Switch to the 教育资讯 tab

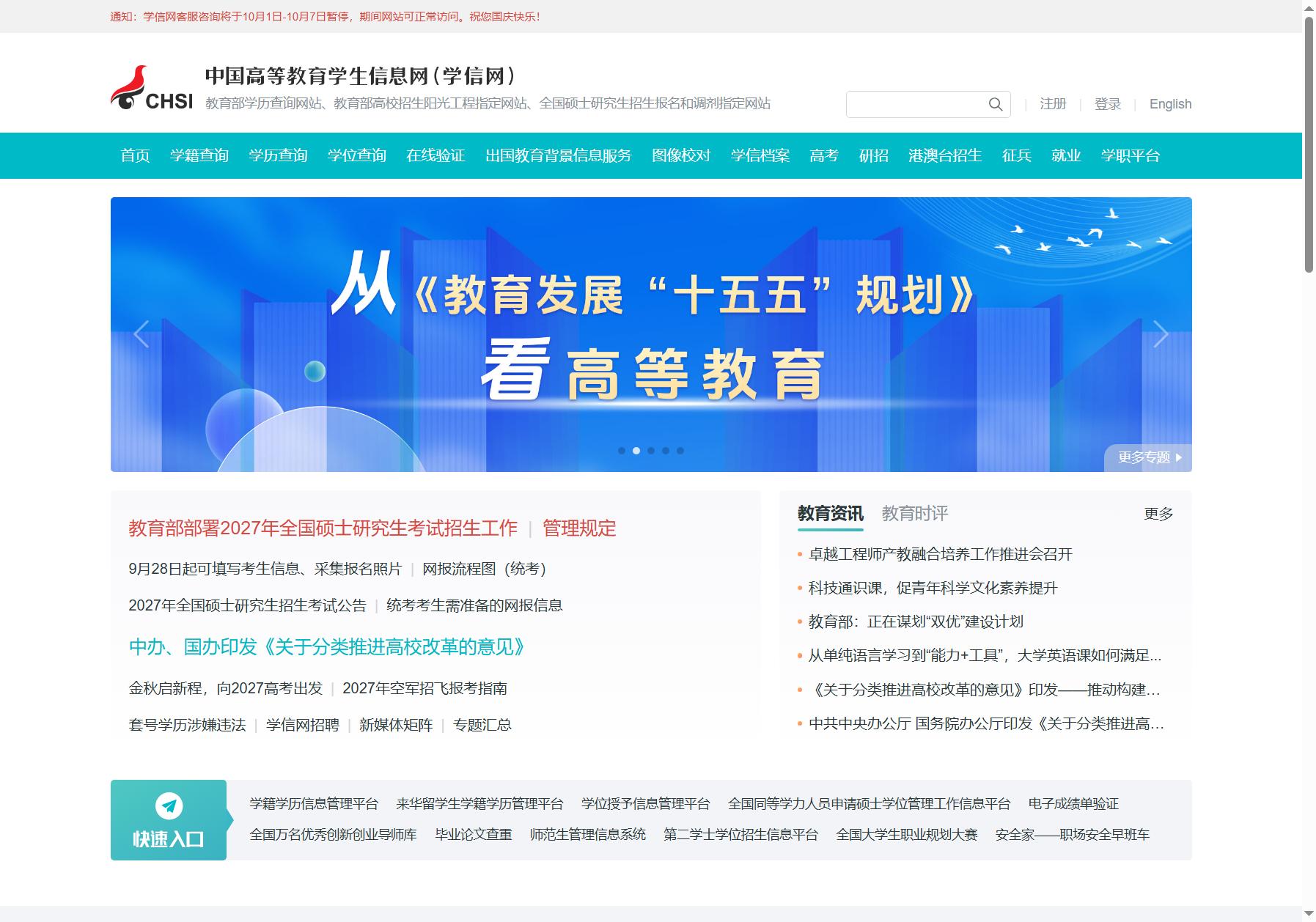coord(830,513)
